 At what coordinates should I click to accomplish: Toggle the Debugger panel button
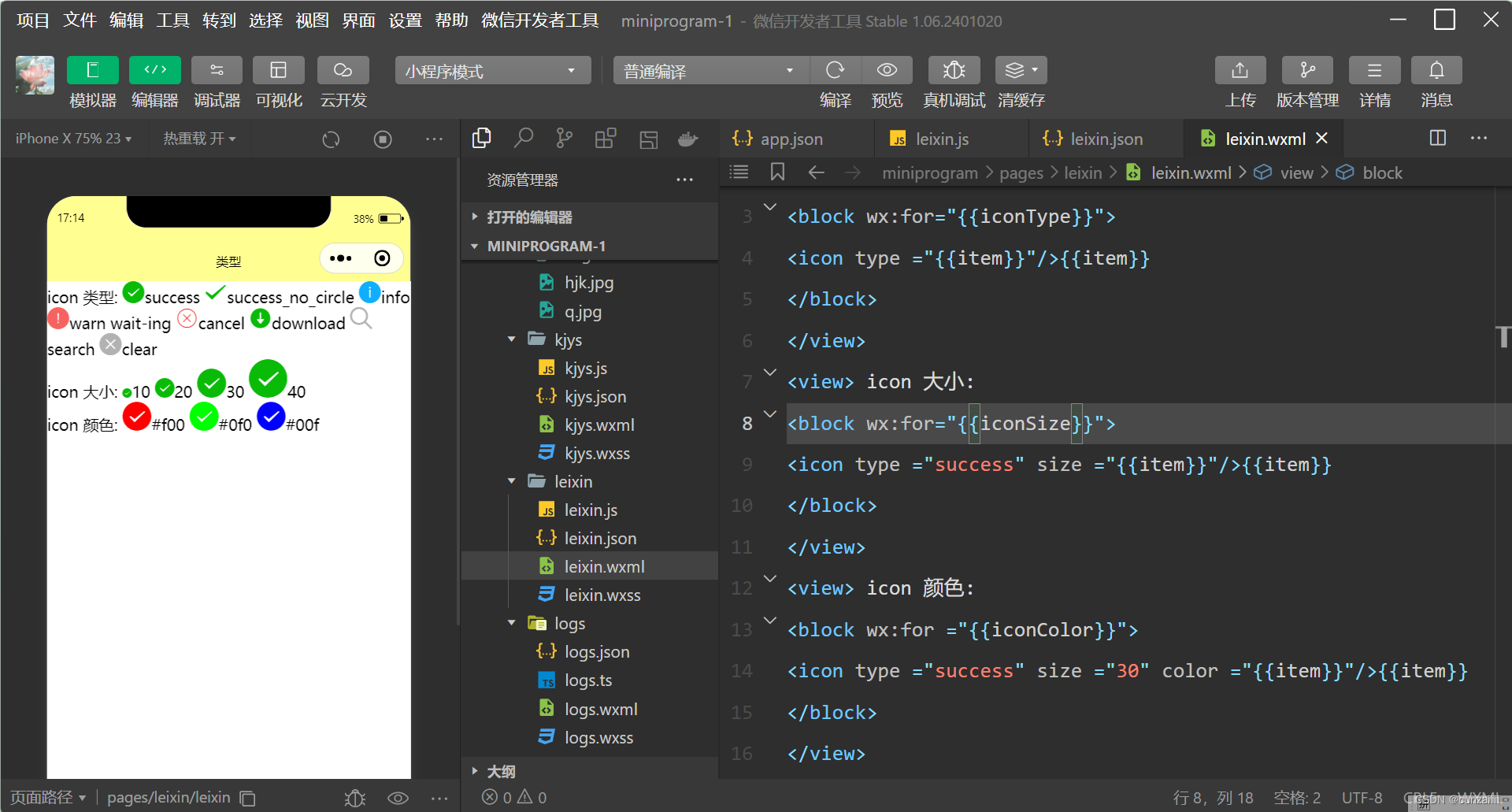coord(217,70)
